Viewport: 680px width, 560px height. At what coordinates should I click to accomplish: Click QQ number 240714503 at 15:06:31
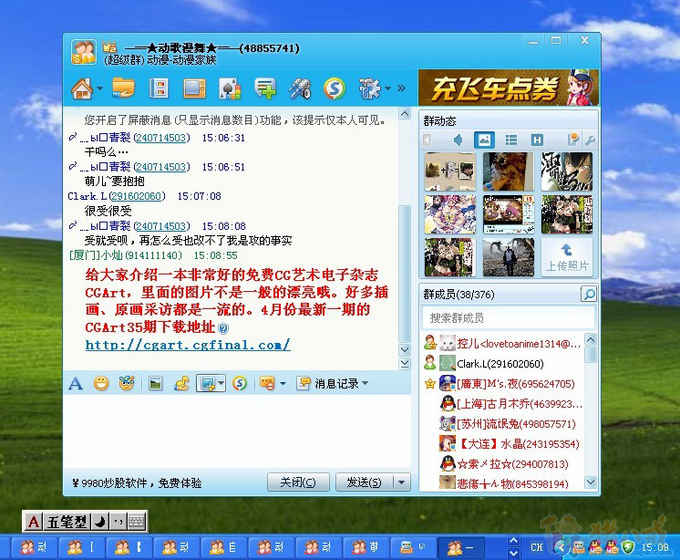point(162,138)
